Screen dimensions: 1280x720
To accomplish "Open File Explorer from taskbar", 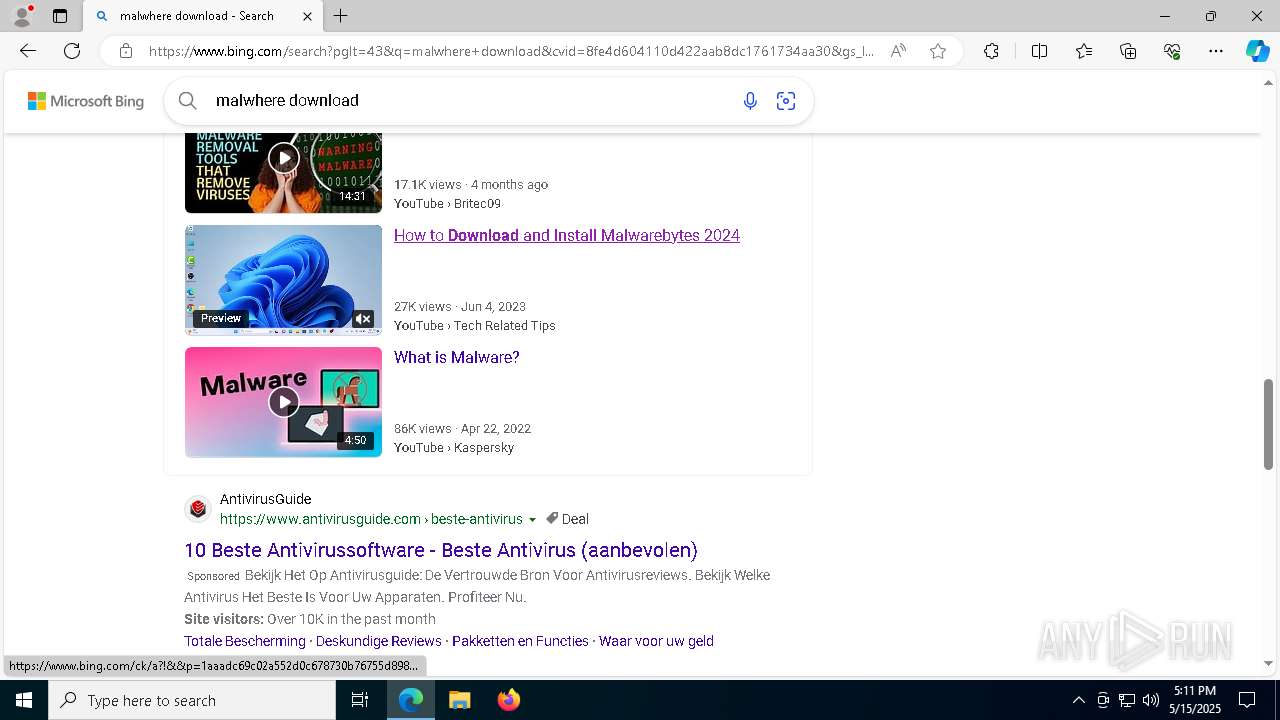I will (x=459, y=700).
